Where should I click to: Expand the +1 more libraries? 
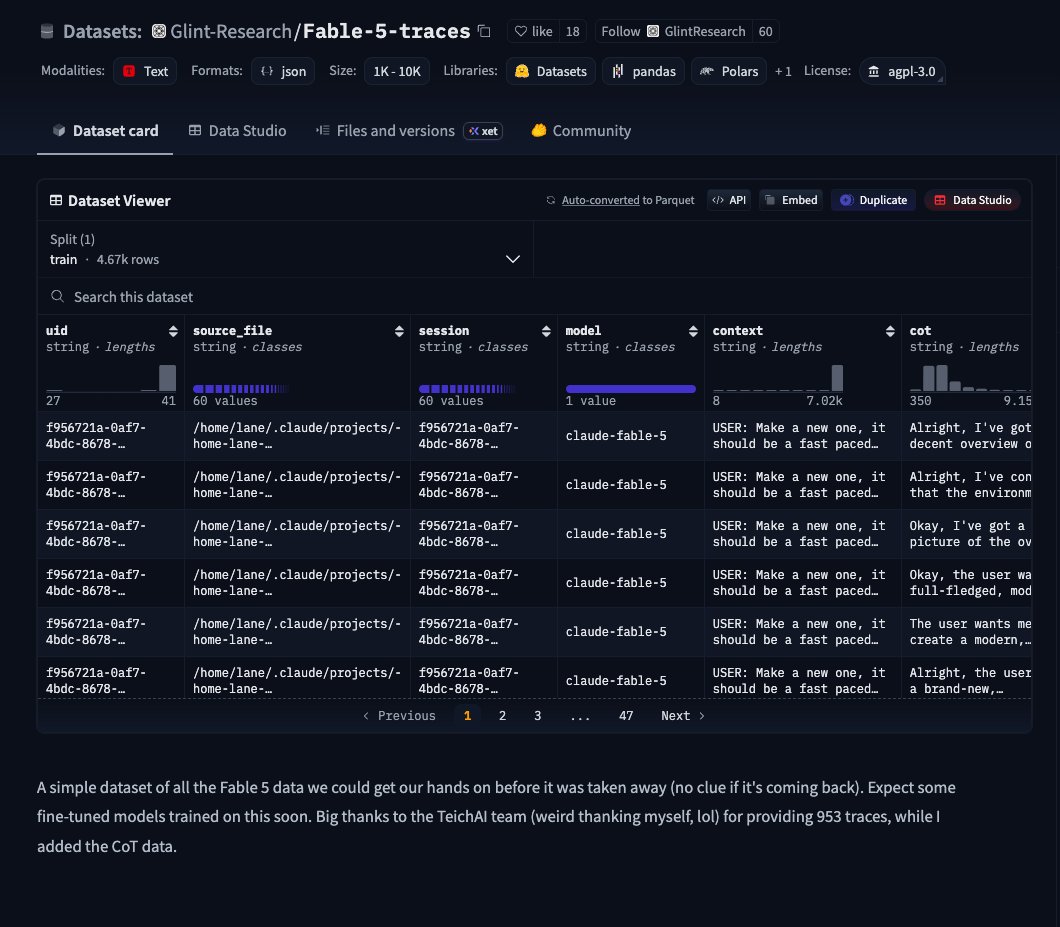tap(783, 71)
